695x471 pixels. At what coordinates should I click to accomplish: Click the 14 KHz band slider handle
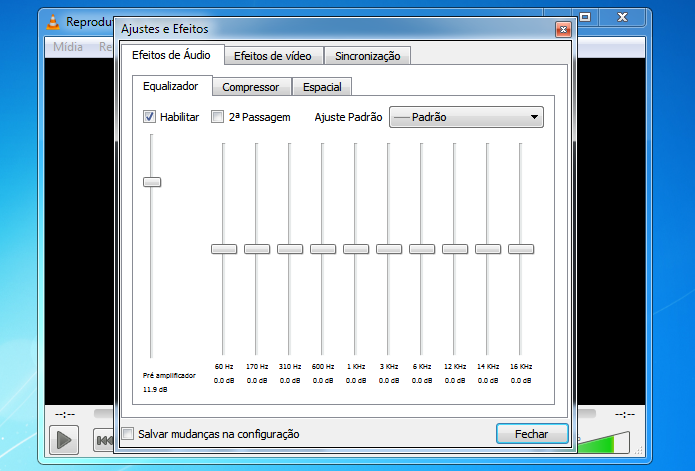[x=488, y=249]
